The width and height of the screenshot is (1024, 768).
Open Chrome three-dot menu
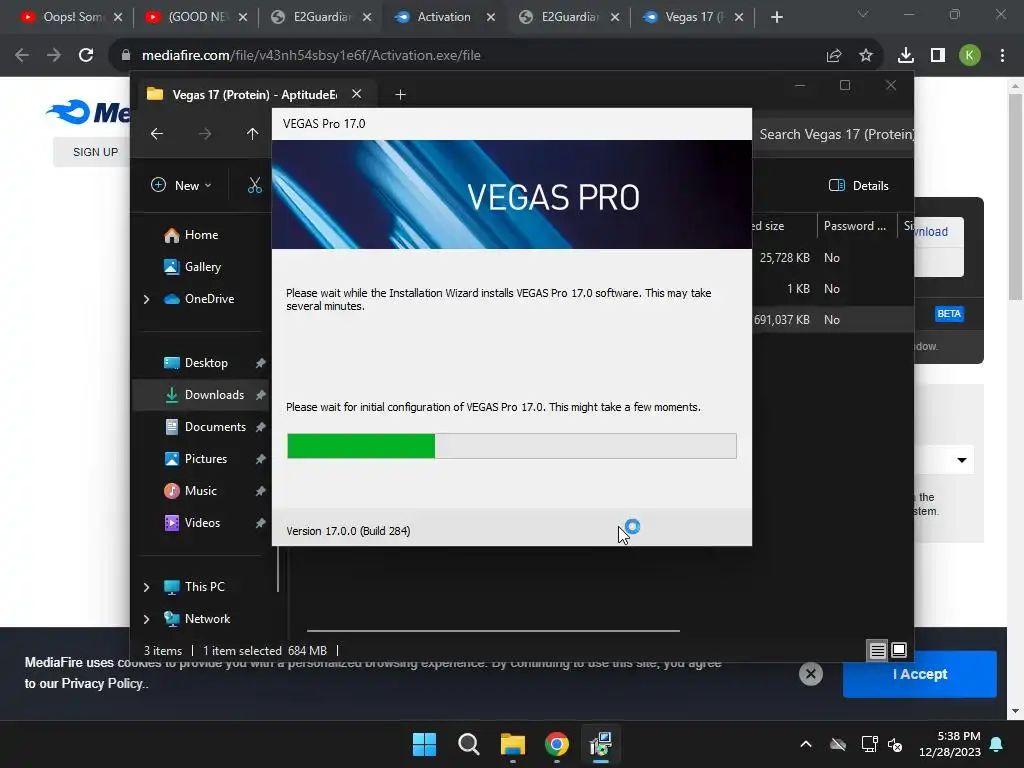pyautogui.click(x=1002, y=56)
